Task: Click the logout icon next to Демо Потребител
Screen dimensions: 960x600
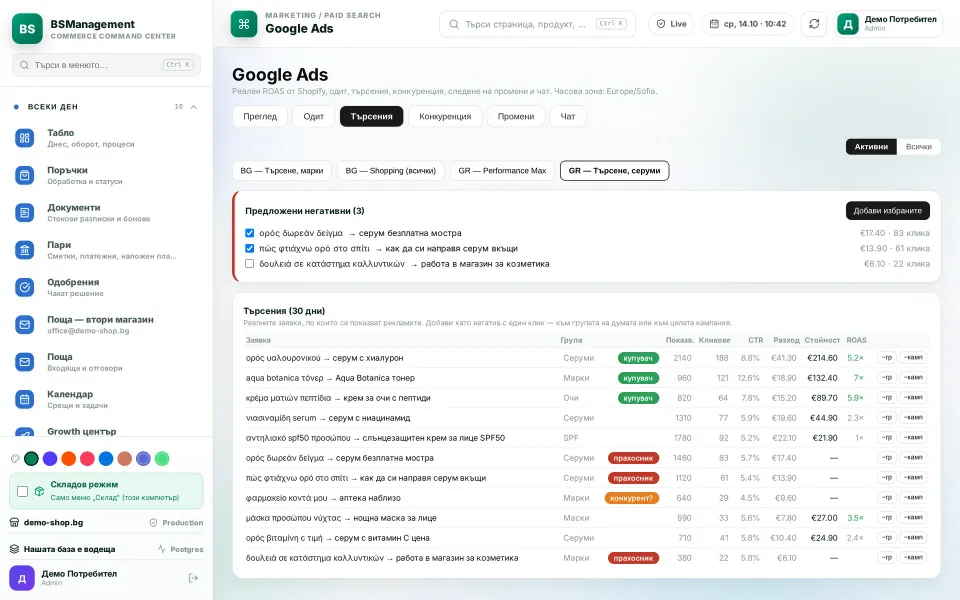Action: point(193,578)
